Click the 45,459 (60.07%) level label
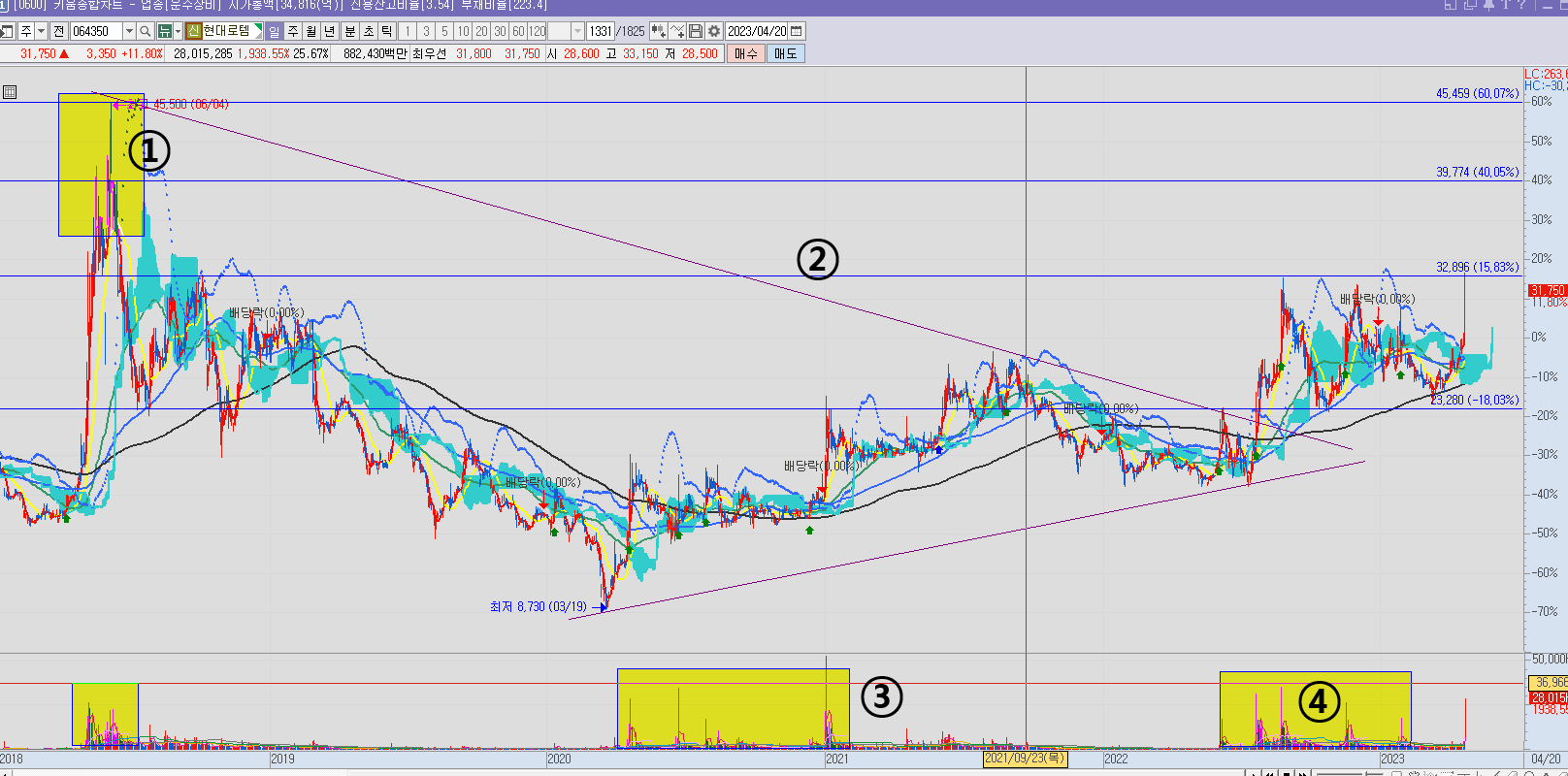This screenshot has width=1568, height=776. pyautogui.click(x=1477, y=93)
